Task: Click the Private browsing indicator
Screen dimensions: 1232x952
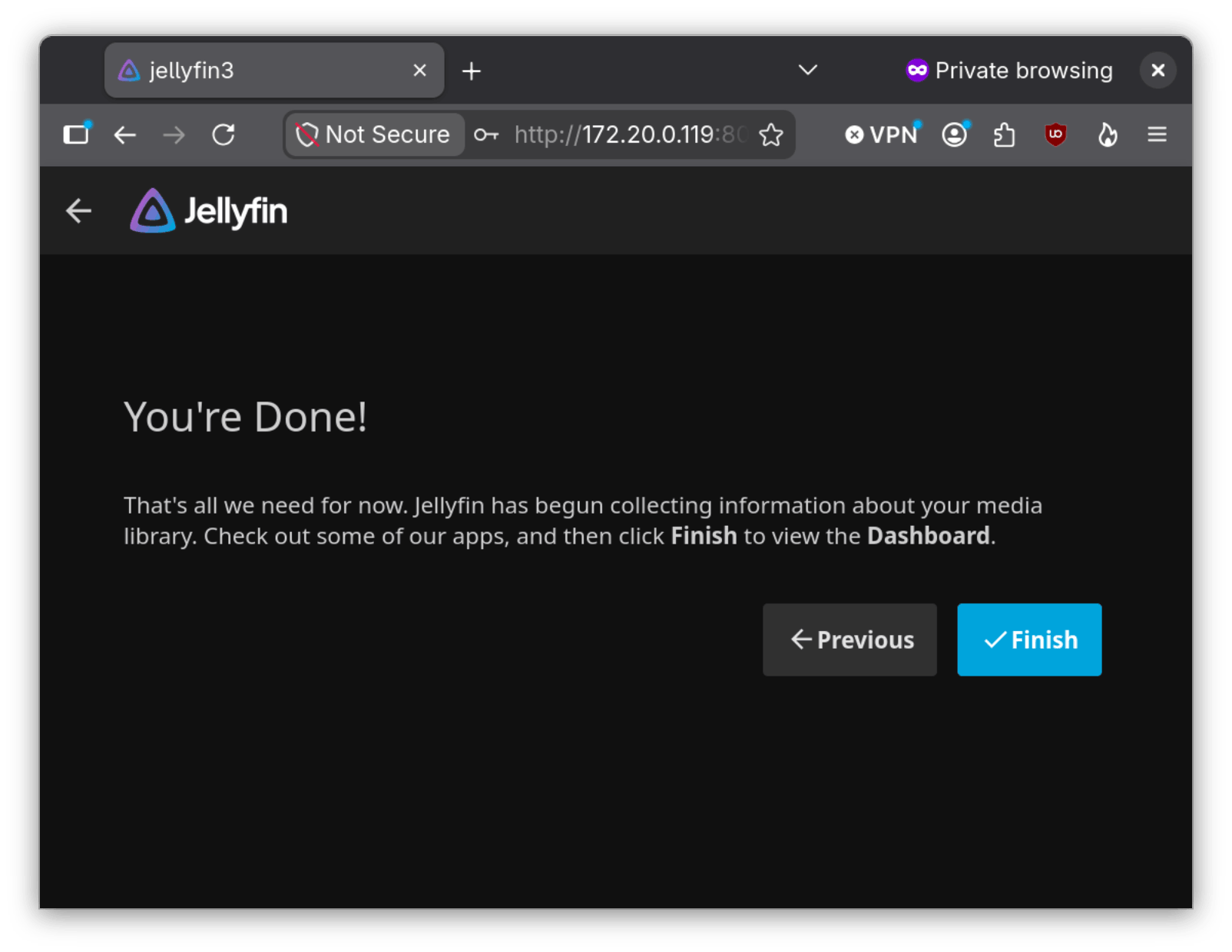Action: pyautogui.click(x=1008, y=71)
